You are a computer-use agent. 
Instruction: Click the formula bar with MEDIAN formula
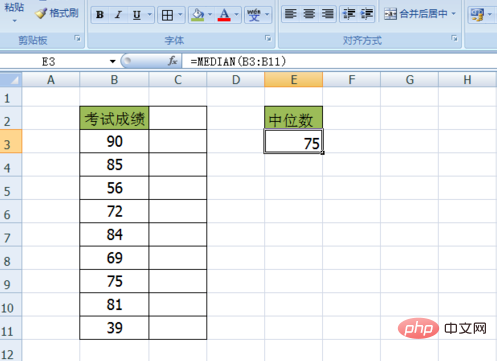[x=339, y=62]
